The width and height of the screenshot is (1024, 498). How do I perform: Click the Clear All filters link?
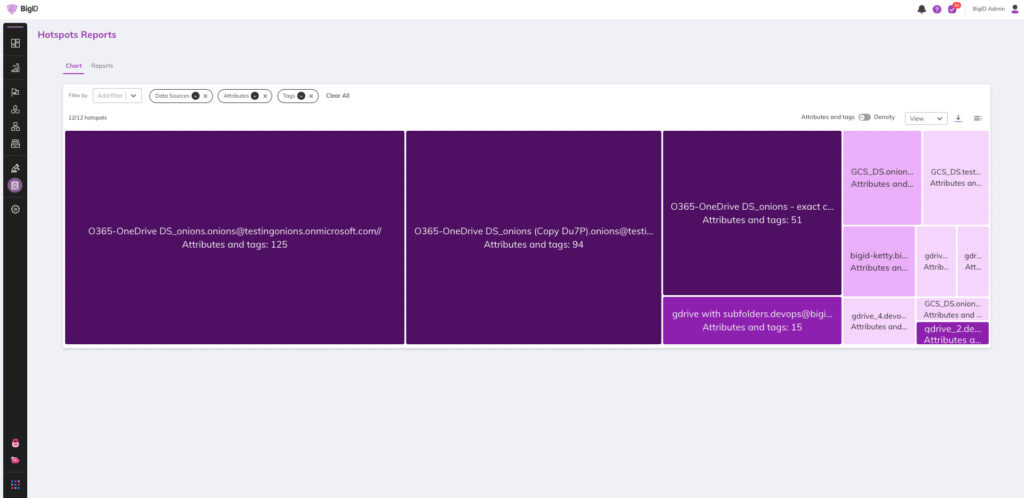pos(337,96)
